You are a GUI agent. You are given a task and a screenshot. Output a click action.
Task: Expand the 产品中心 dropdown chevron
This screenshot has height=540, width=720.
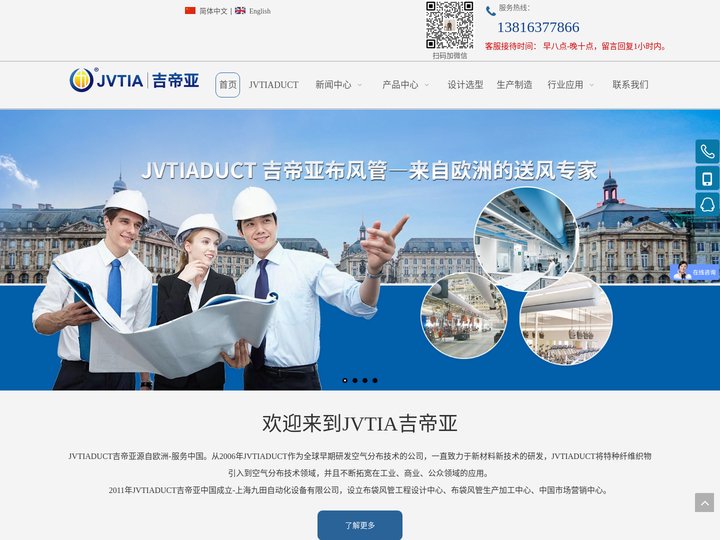click(x=427, y=85)
